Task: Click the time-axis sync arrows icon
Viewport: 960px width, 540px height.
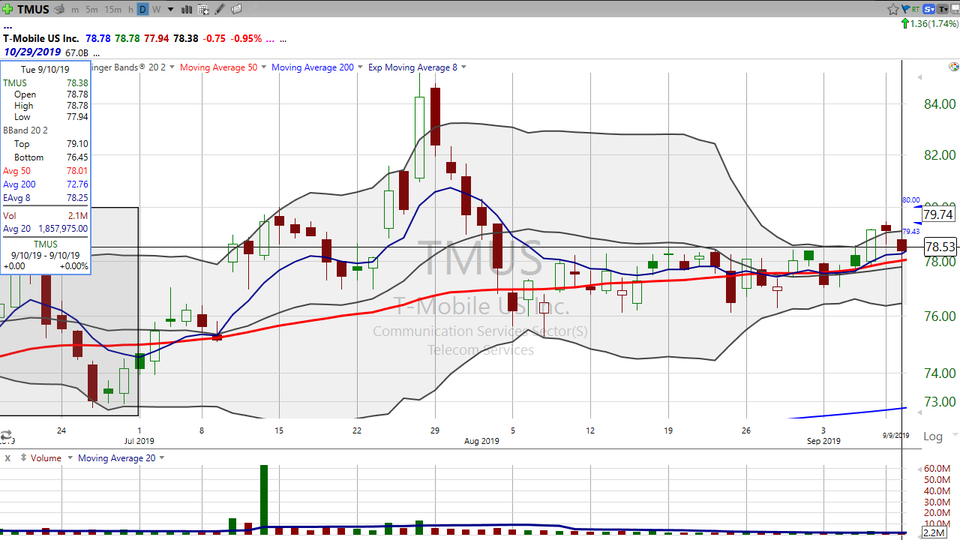Action: click(6, 436)
